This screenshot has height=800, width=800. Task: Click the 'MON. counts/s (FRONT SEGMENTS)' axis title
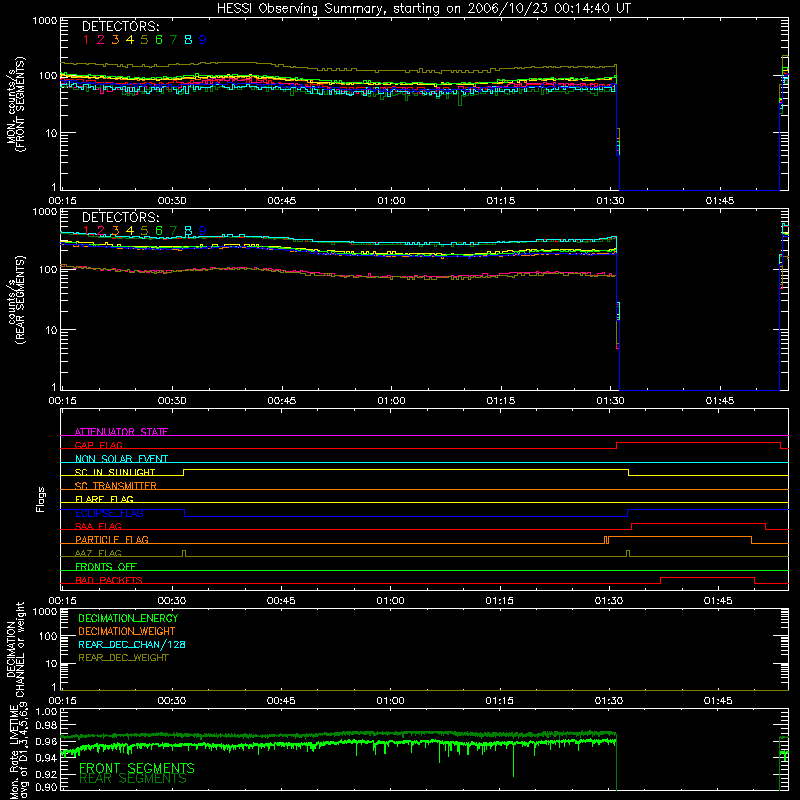[x=15, y=104]
